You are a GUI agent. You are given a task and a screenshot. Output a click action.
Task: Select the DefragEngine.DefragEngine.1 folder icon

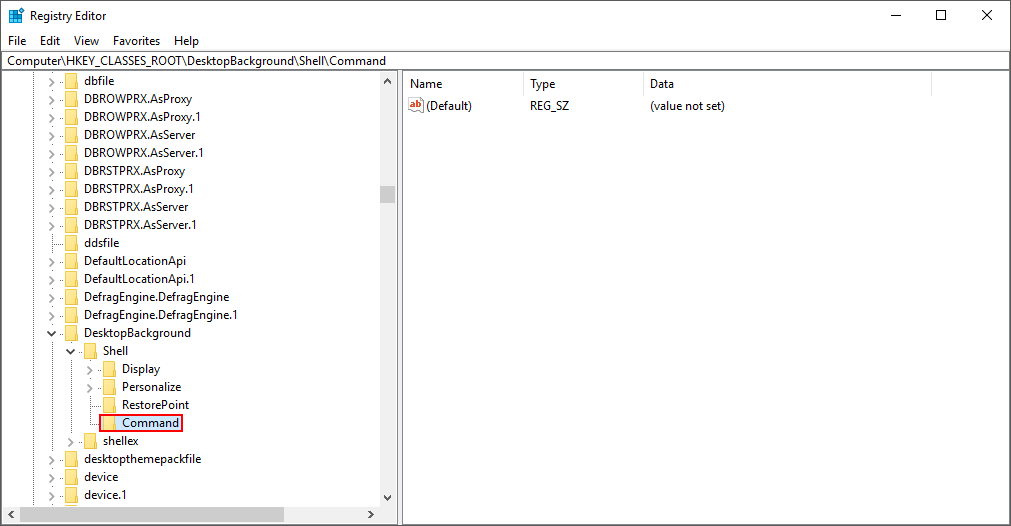(72, 315)
